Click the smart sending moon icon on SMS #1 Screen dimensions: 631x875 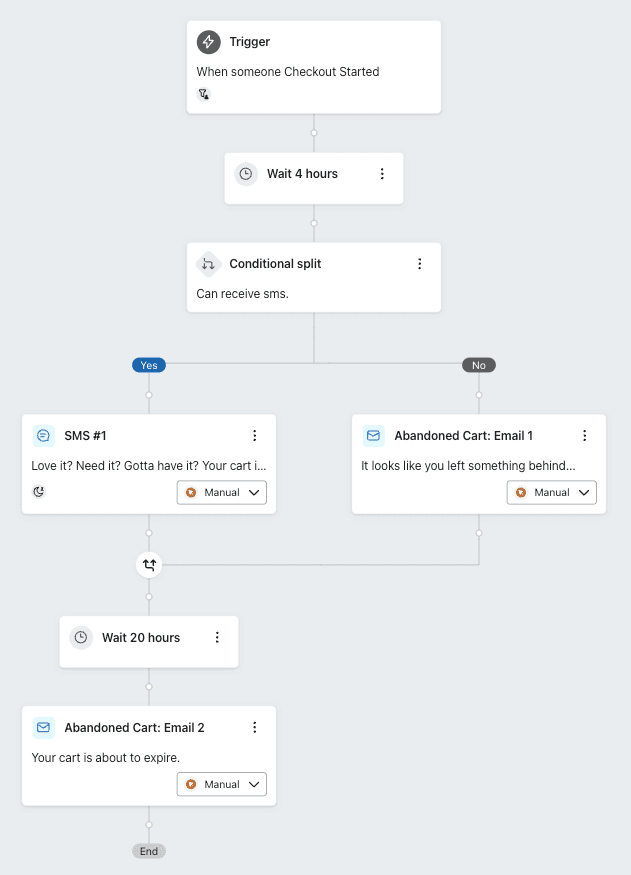click(x=38, y=491)
